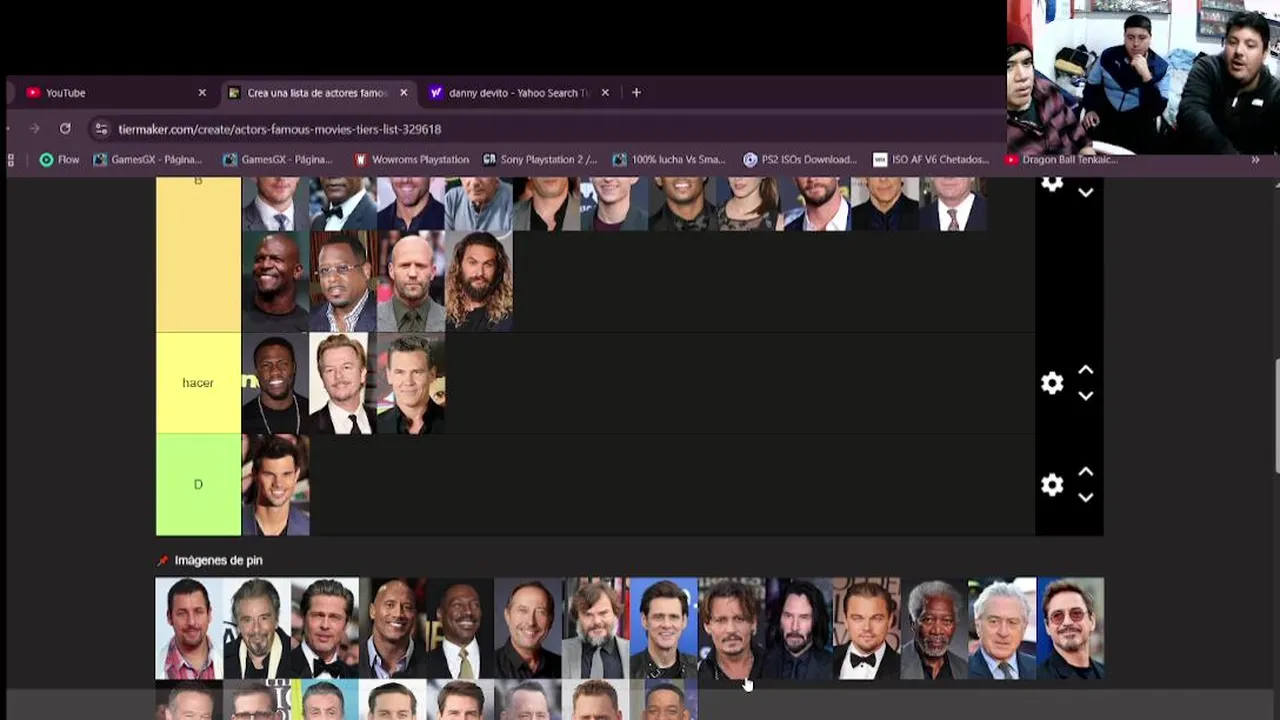Select B tier thumbnail of man wearing glasses
Image resolution: width=1280 pixels, height=720 pixels.
coord(343,281)
